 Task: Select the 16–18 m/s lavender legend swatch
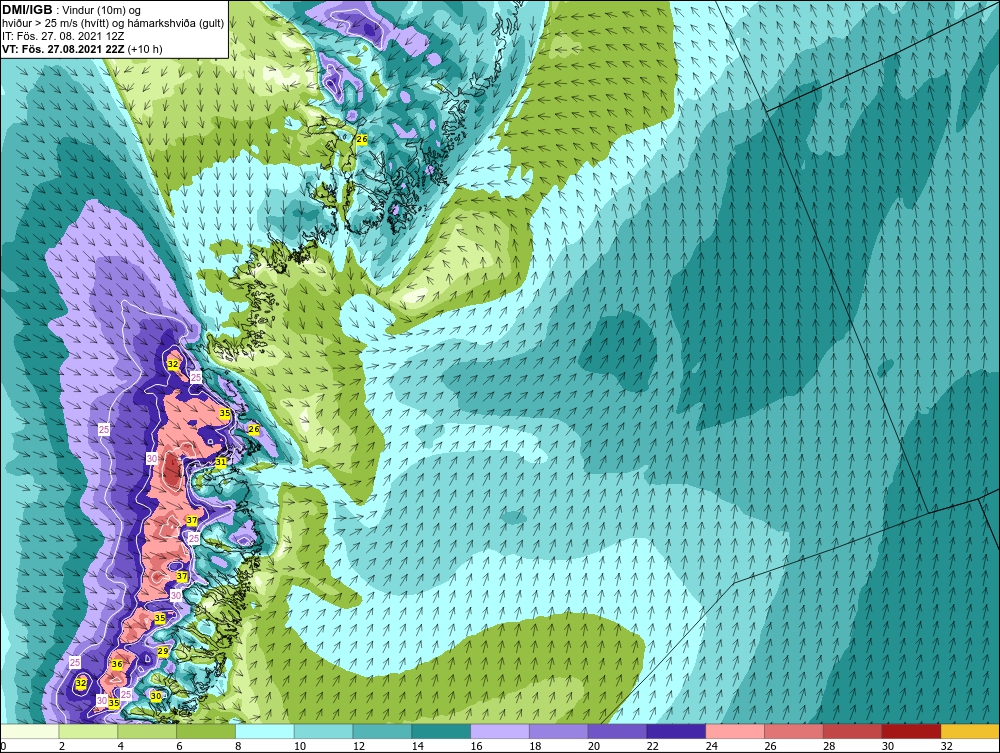point(500,731)
